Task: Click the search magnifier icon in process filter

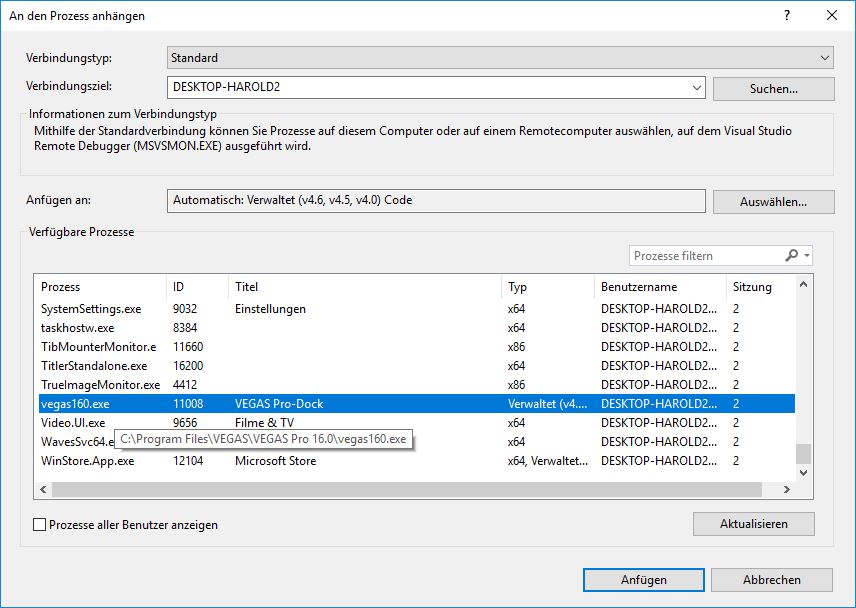Action: (791, 256)
